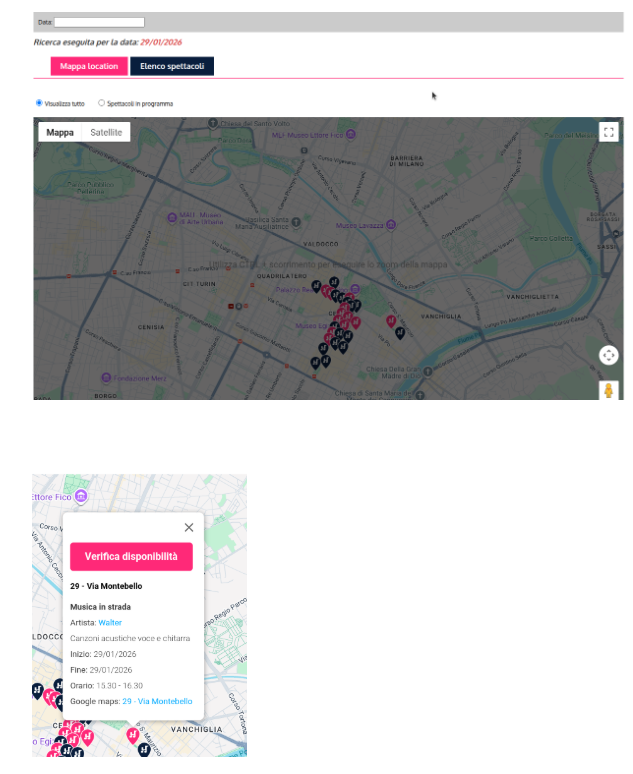Select the Visualizza tutto radio button
Viewport: 633px width, 774px height.
point(39,103)
